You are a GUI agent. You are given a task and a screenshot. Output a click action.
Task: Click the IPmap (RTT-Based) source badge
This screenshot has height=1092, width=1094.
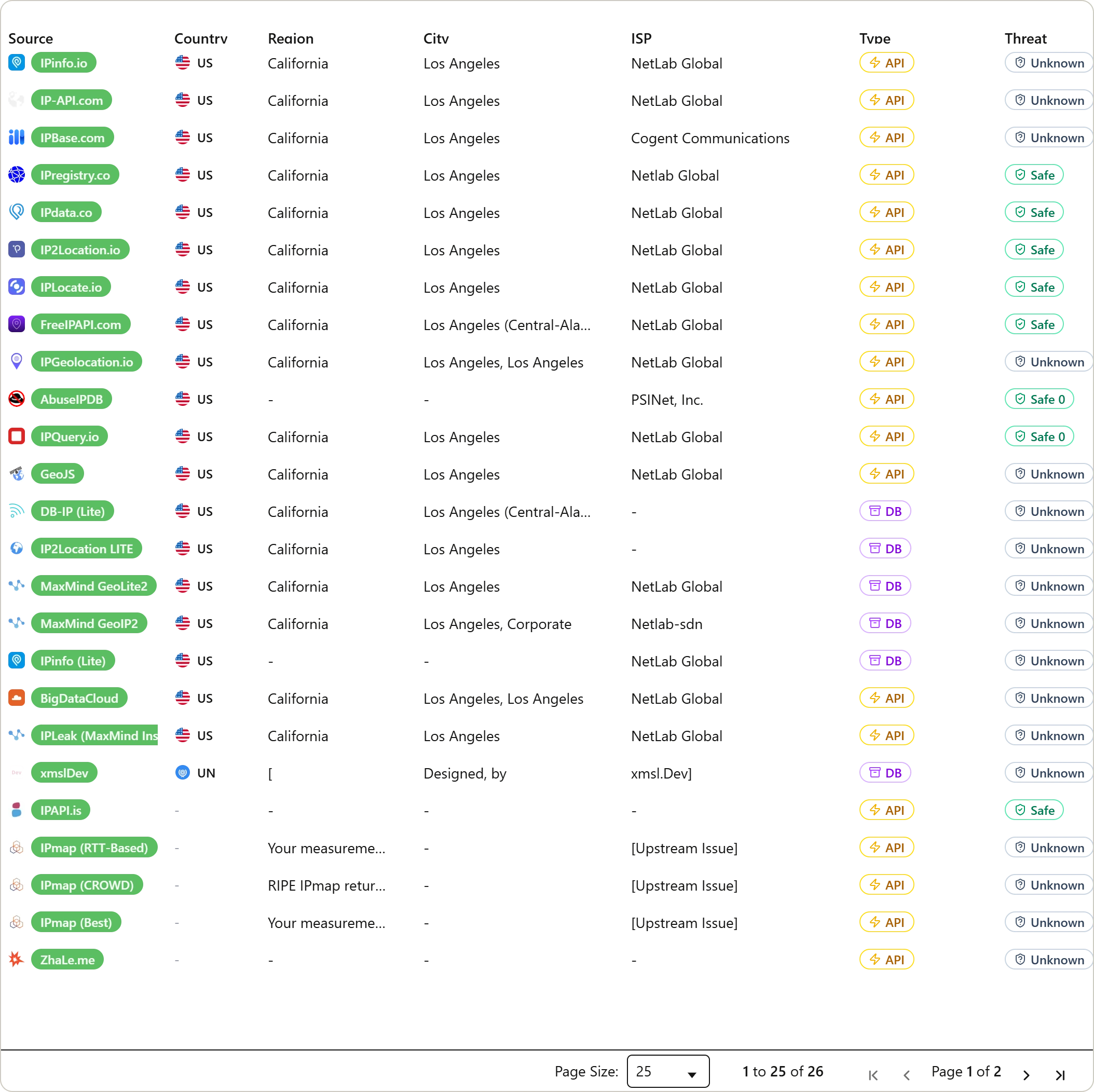click(94, 848)
